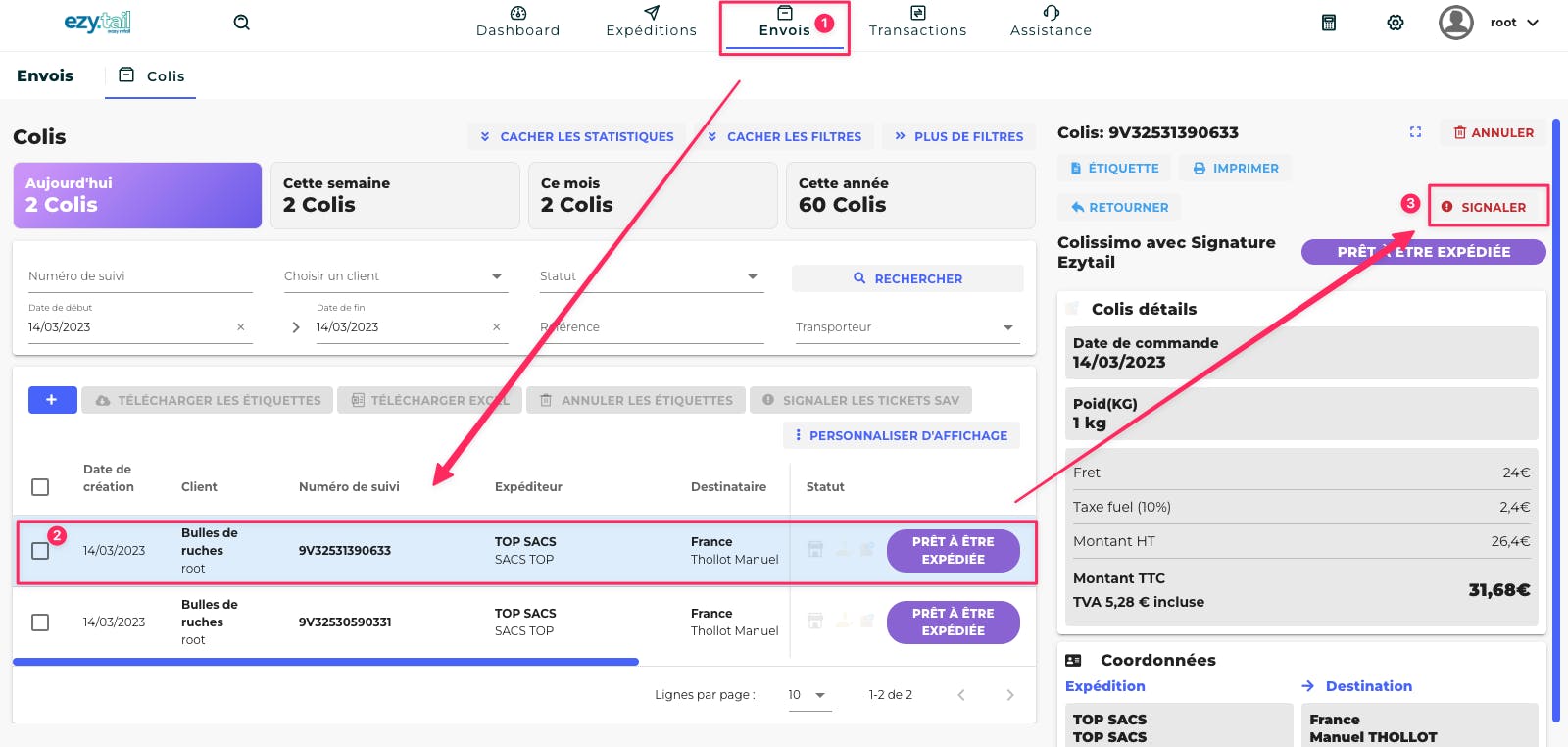Click the search magnifier icon in header
The width and height of the screenshot is (1568, 747).
(241, 23)
